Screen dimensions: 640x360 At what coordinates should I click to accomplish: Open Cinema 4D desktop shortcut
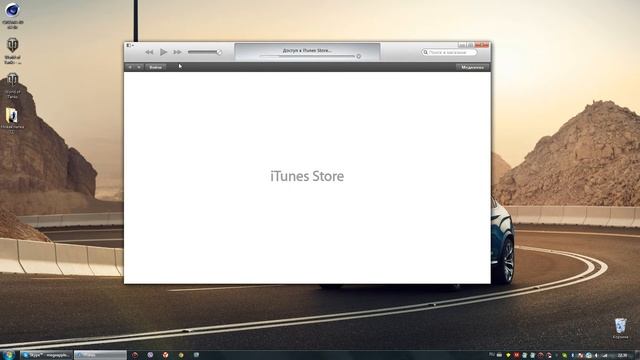pyautogui.click(x=12, y=16)
